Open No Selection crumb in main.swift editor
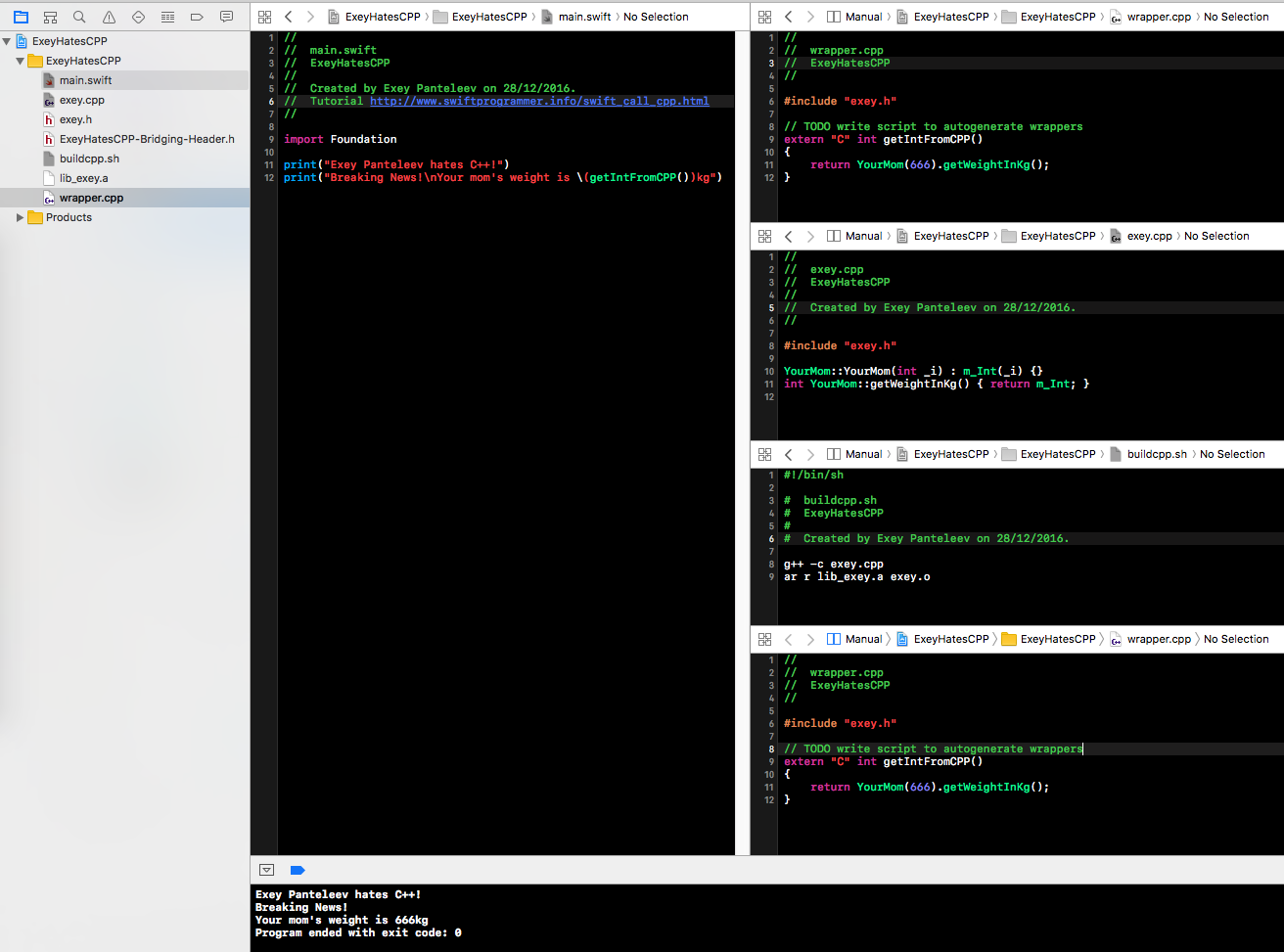This screenshot has width=1284, height=952. pos(656,17)
